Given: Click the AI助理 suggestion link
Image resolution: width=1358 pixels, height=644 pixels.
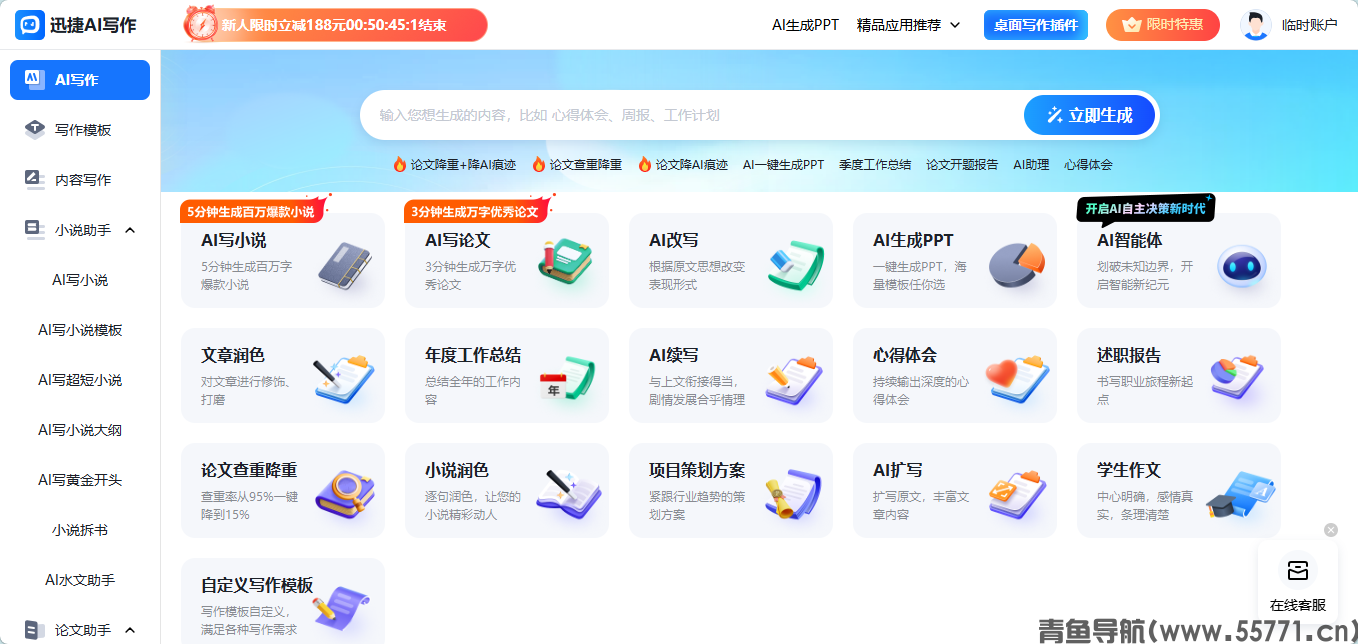Looking at the screenshot, I should (x=1031, y=165).
